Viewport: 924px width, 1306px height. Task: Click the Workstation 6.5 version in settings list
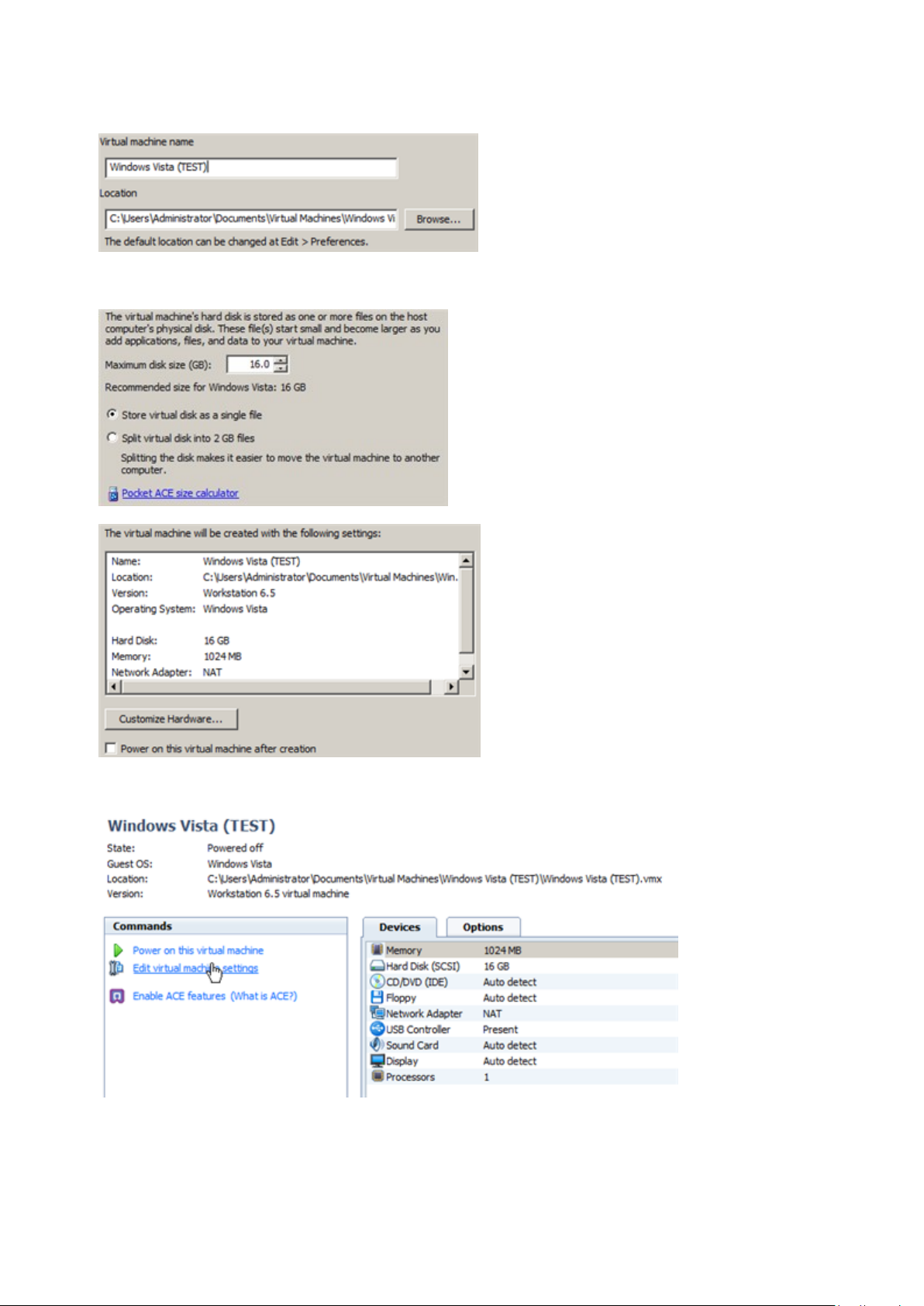click(239, 593)
